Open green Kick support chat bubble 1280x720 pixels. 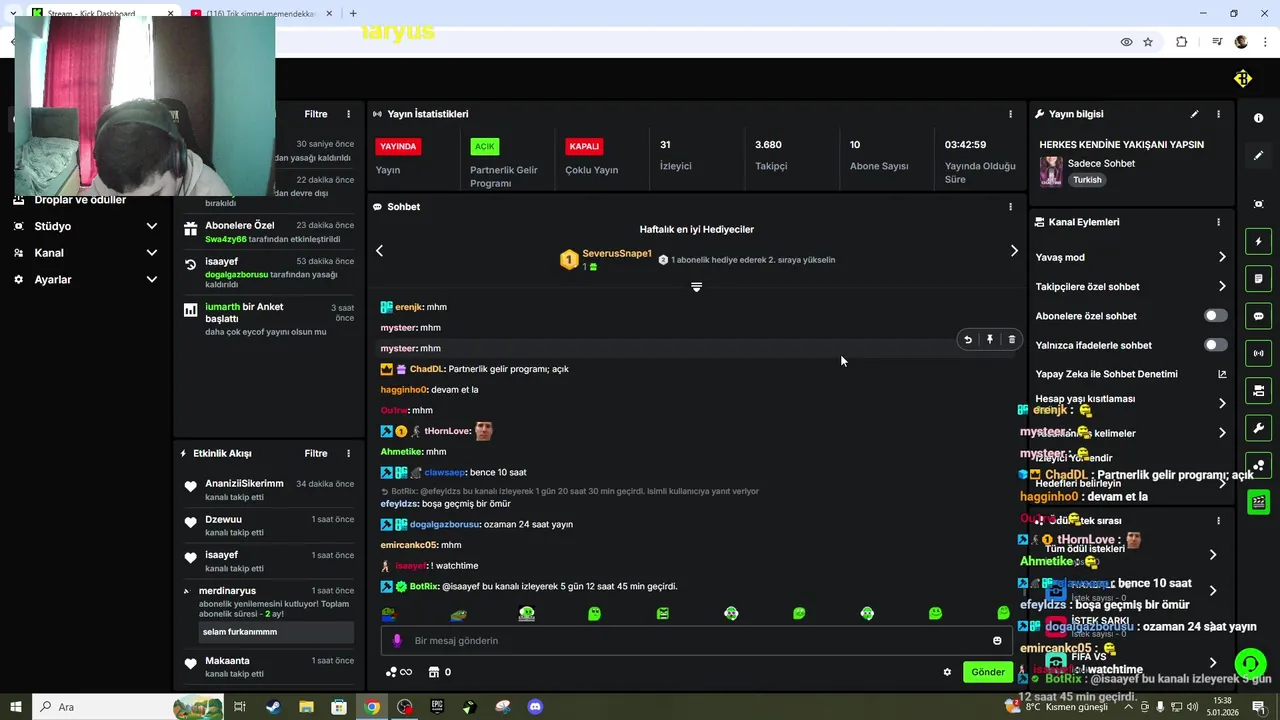pos(1249,663)
